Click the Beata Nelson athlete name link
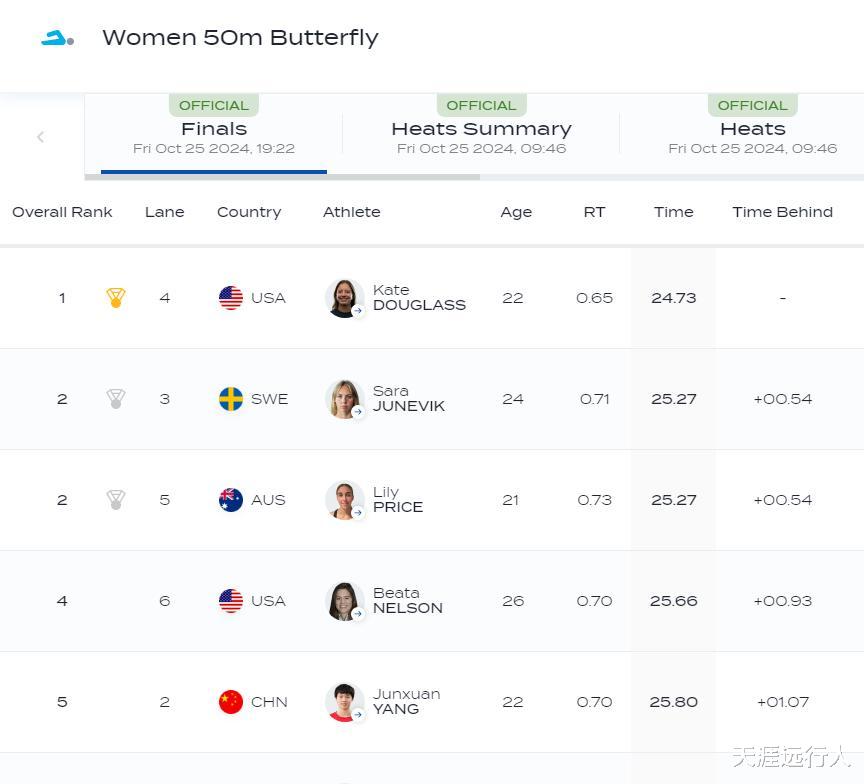 (407, 601)
